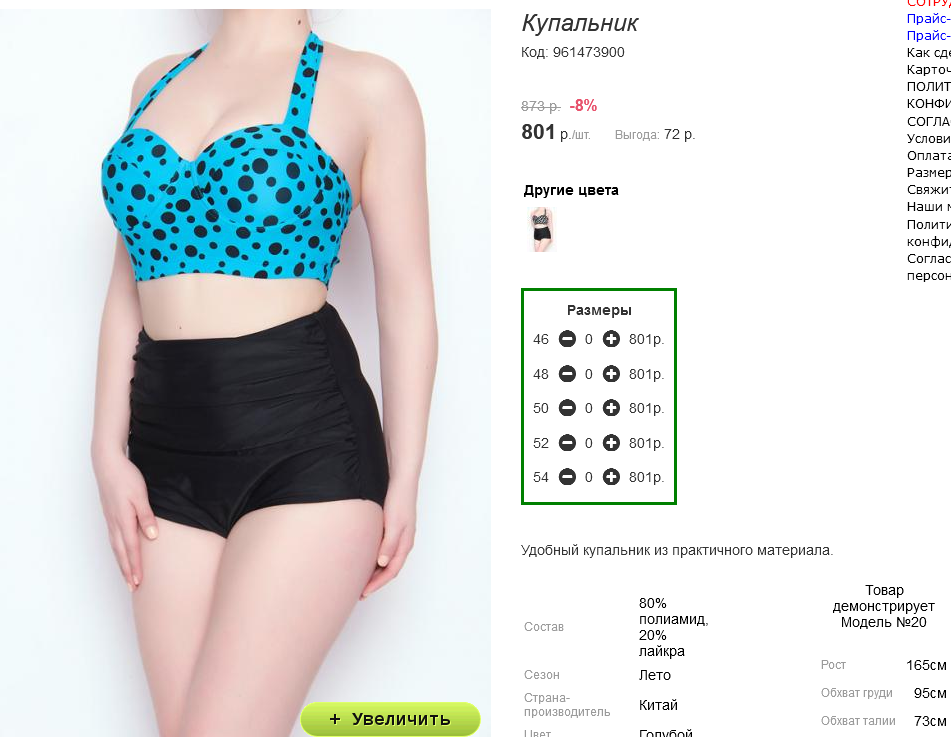Decrease quantity for size 50
951x737 pixels.
pos(567,408)
